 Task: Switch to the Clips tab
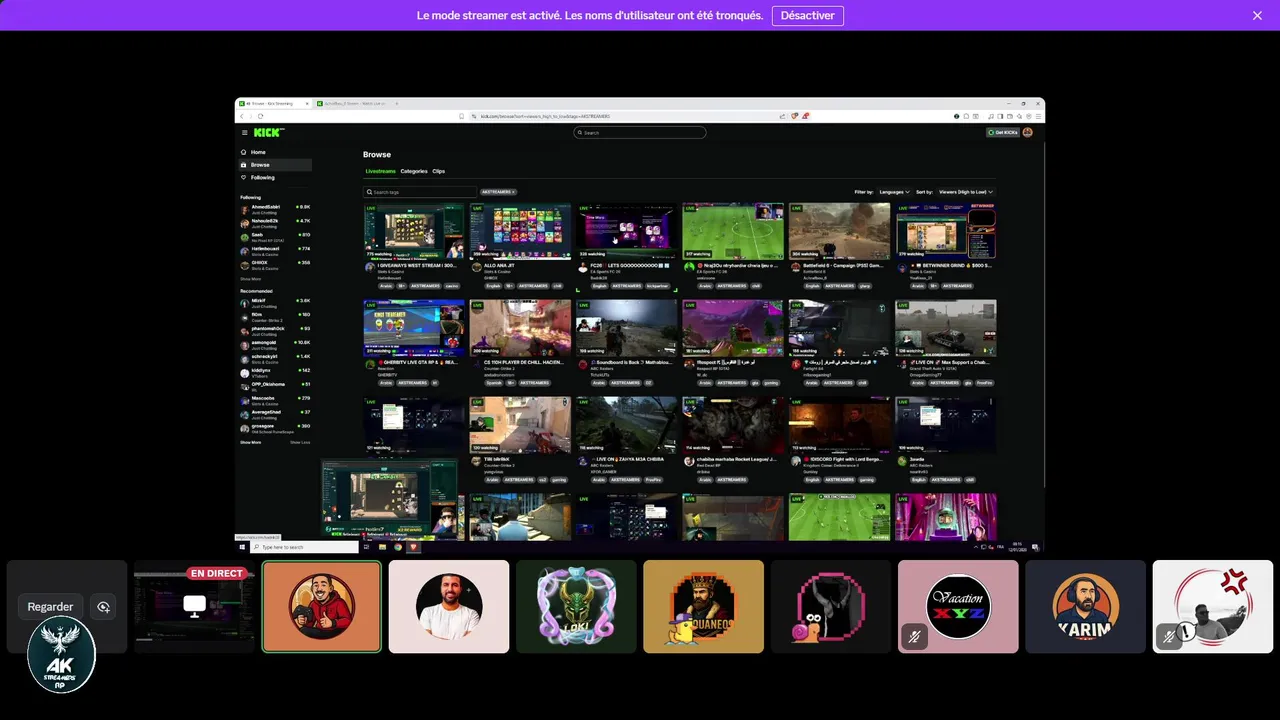439,171
